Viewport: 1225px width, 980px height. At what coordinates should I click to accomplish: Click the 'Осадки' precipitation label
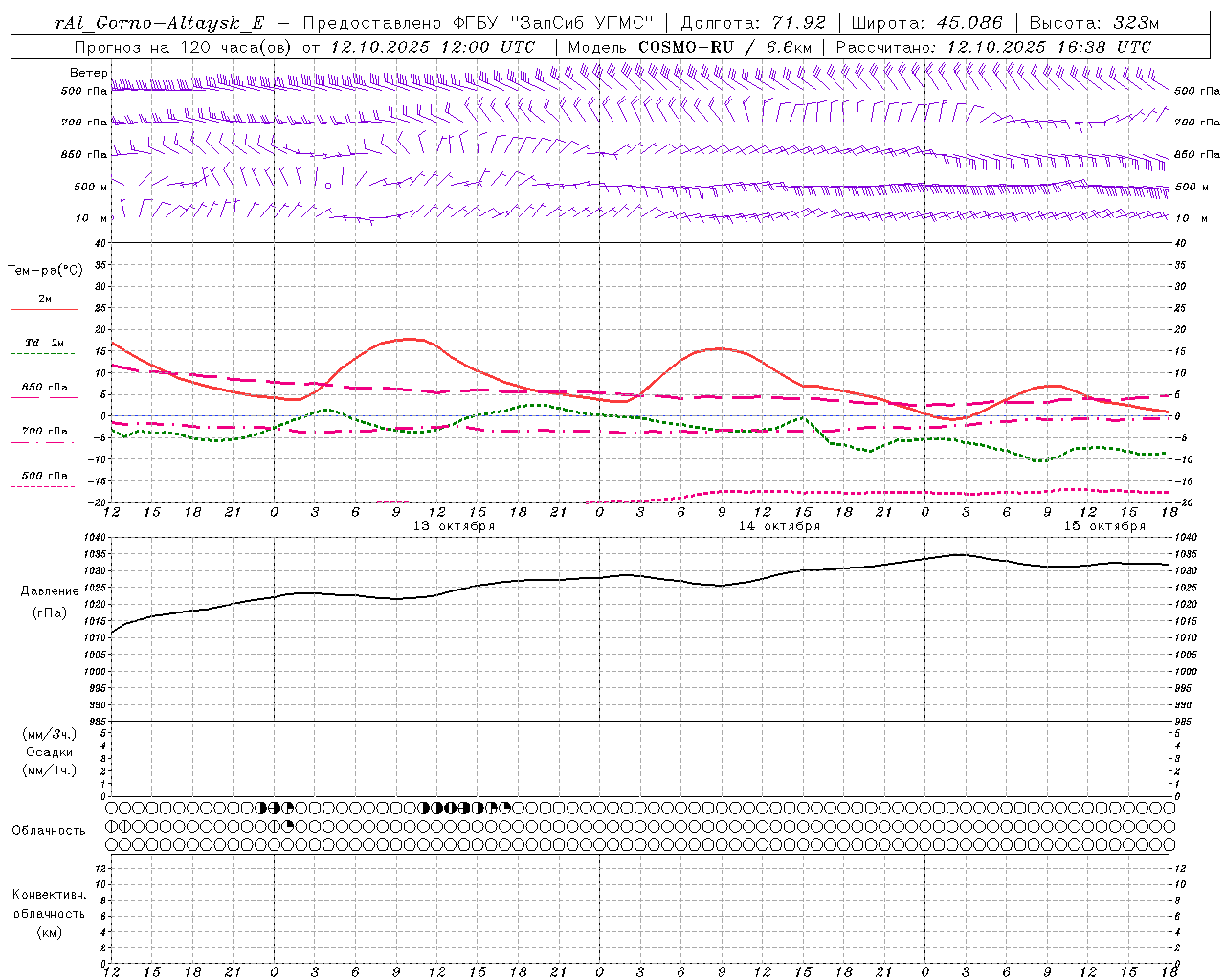(x=50, y=752)
